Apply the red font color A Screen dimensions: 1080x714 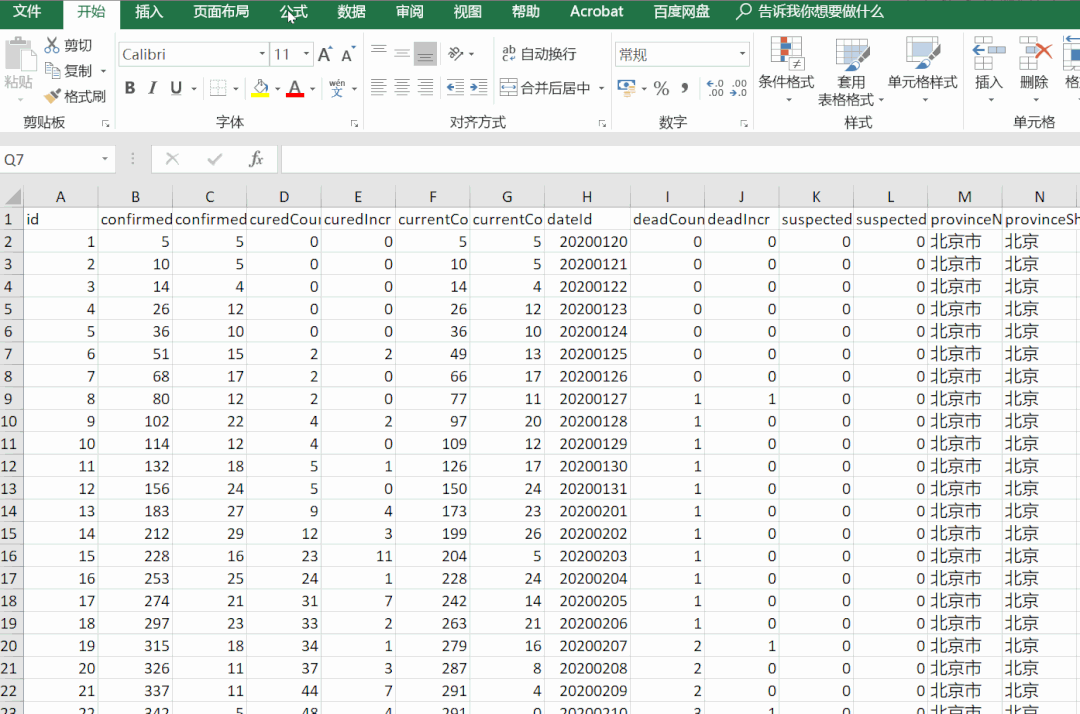295,88
